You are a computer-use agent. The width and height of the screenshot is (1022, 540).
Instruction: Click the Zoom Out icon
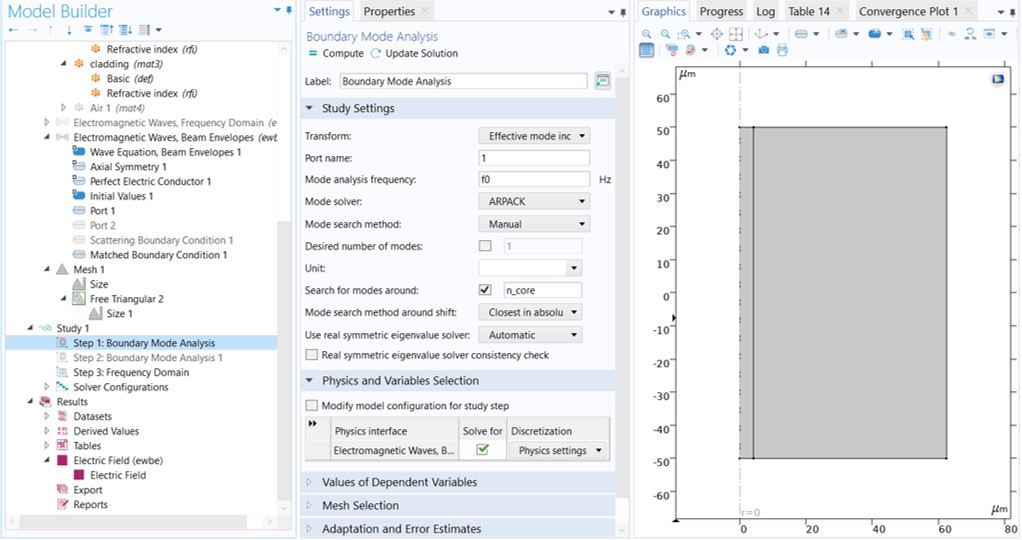[664, 34]
